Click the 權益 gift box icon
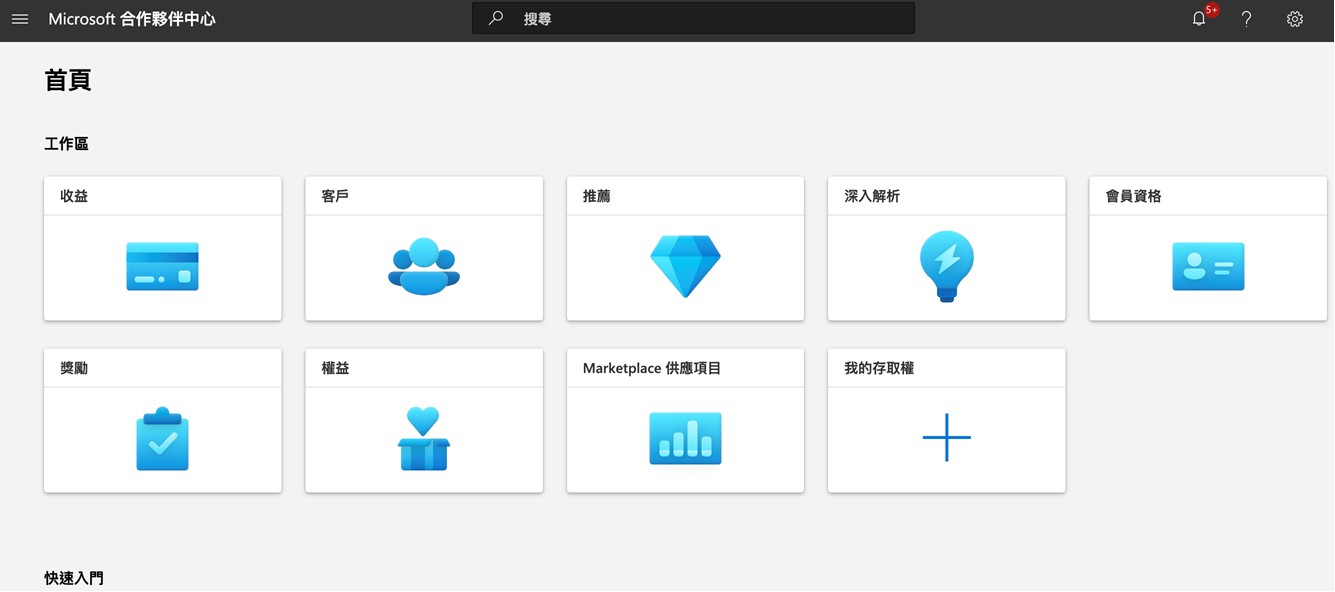 [x=424, y=439]
